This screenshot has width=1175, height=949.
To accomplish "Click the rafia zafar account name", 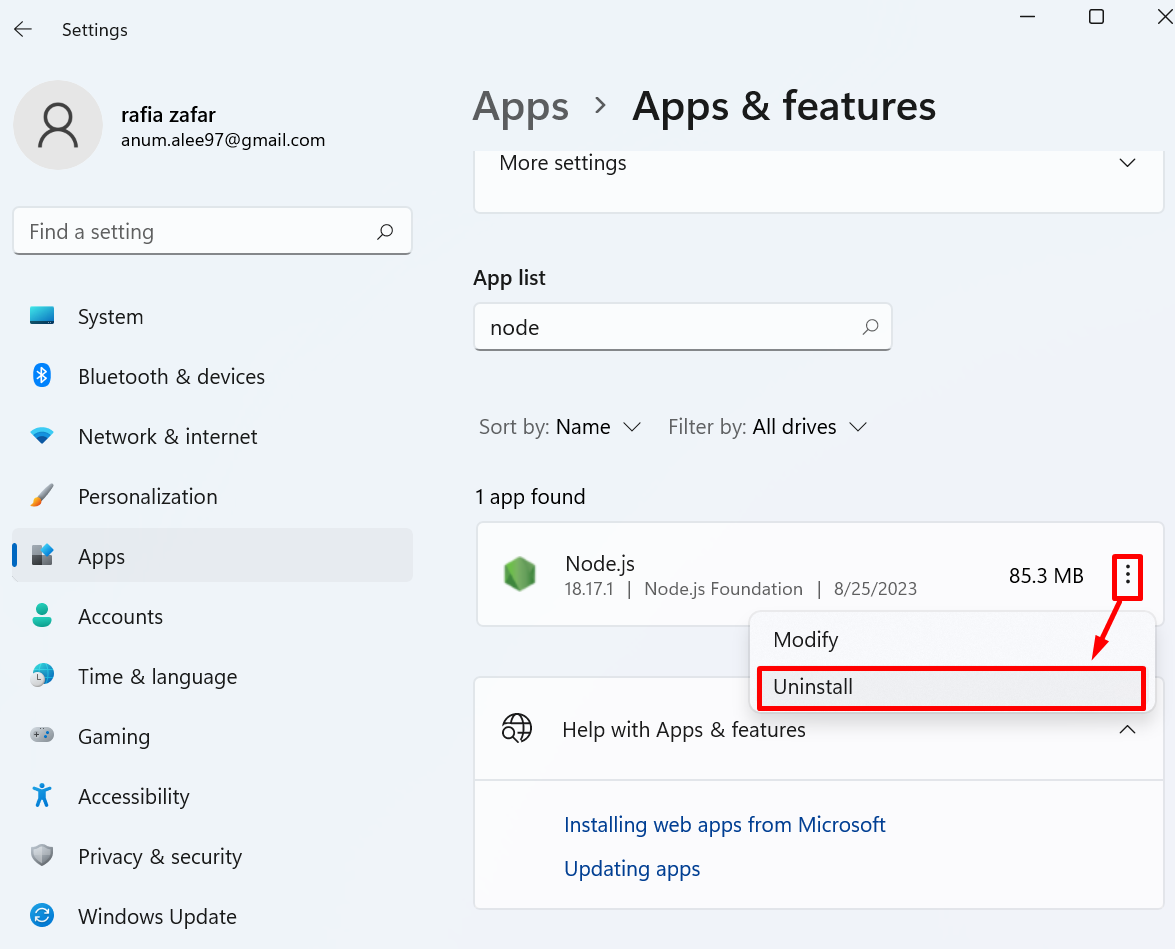I will (x=168, y=115).
